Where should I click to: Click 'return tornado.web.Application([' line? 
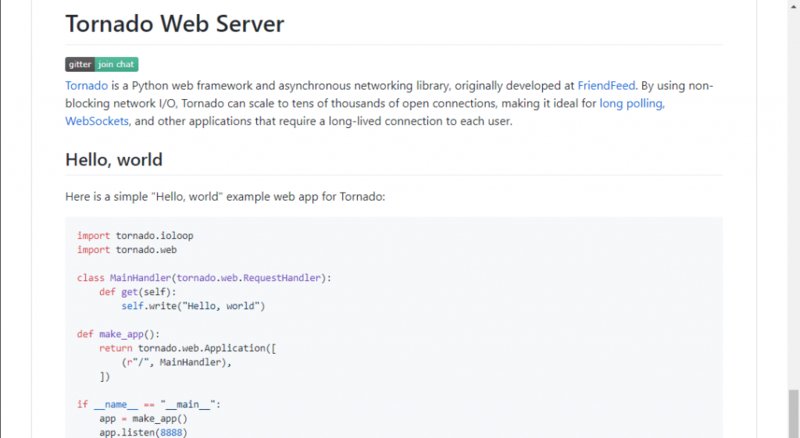click(187, 348)
